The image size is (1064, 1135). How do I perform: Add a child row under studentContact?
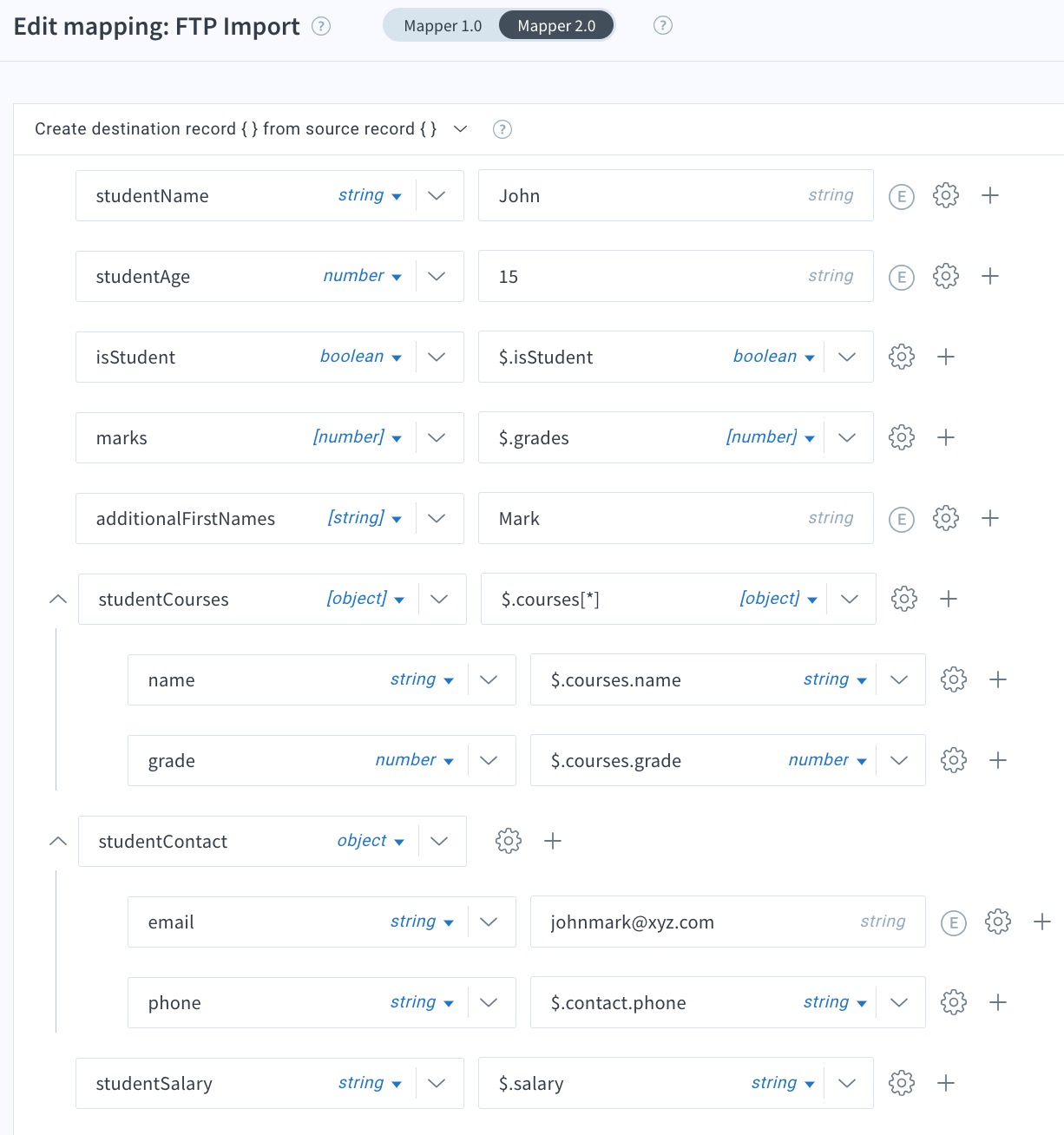[x=553, y=841]
